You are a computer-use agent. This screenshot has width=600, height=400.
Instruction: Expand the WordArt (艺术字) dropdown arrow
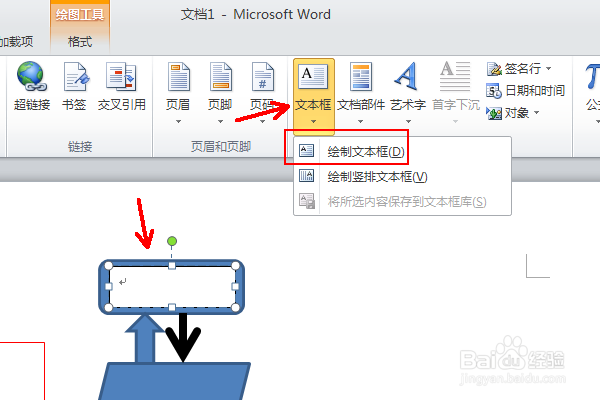[x=408, y=122]
